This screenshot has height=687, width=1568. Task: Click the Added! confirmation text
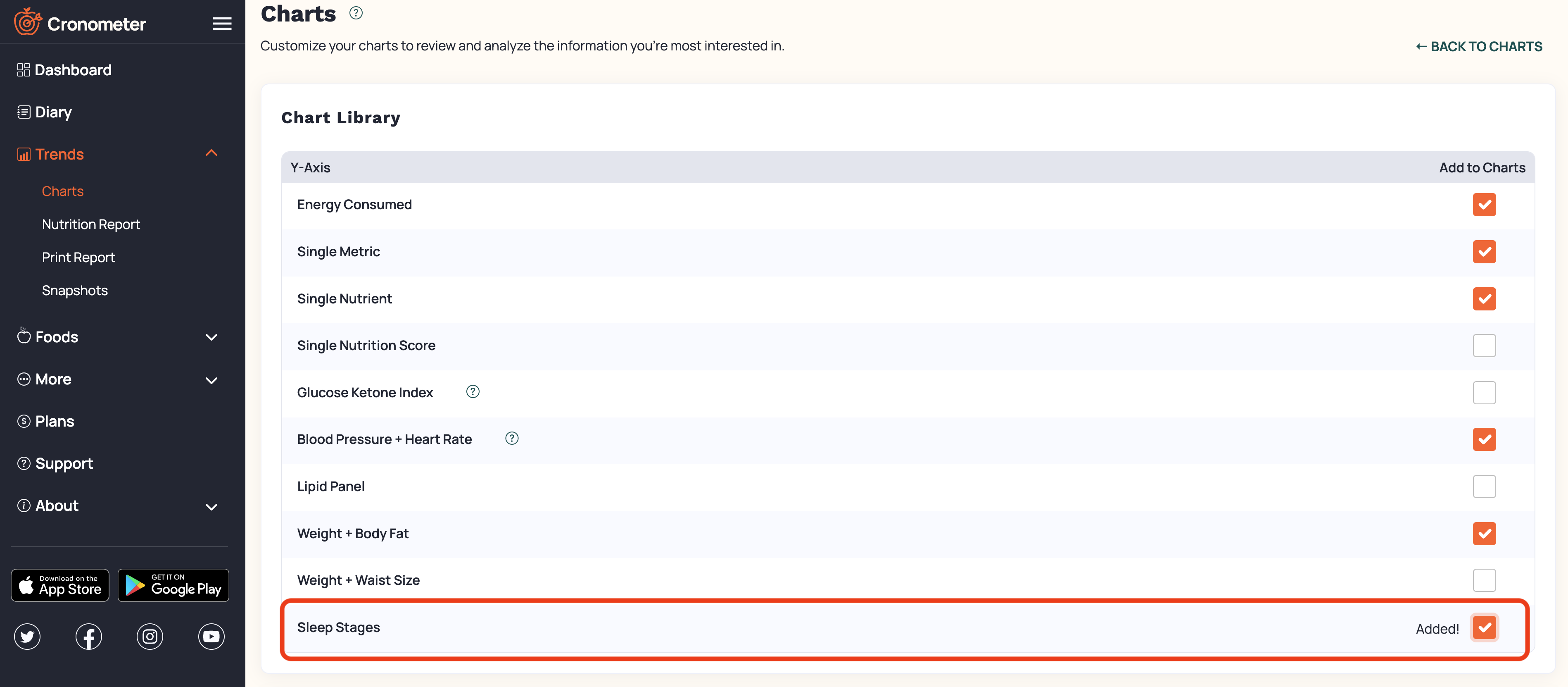click(1437, 629)
